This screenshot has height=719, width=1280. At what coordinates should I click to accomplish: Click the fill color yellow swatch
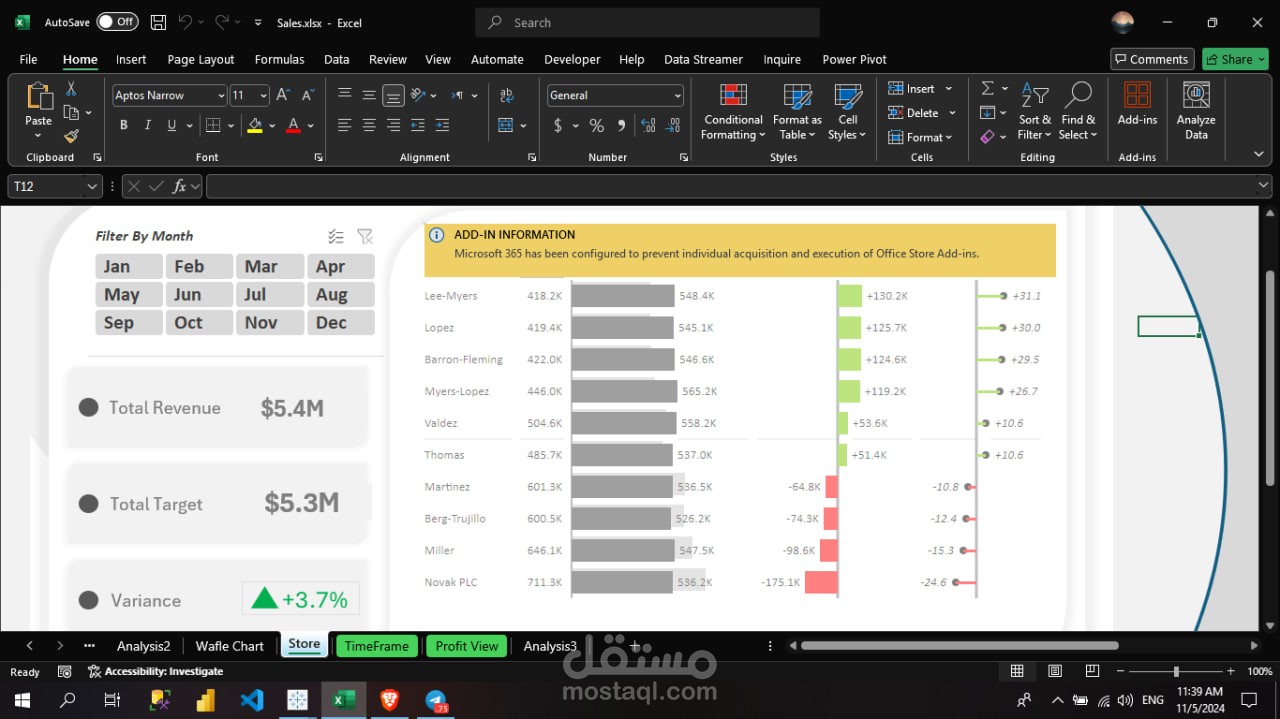[255, 125]
